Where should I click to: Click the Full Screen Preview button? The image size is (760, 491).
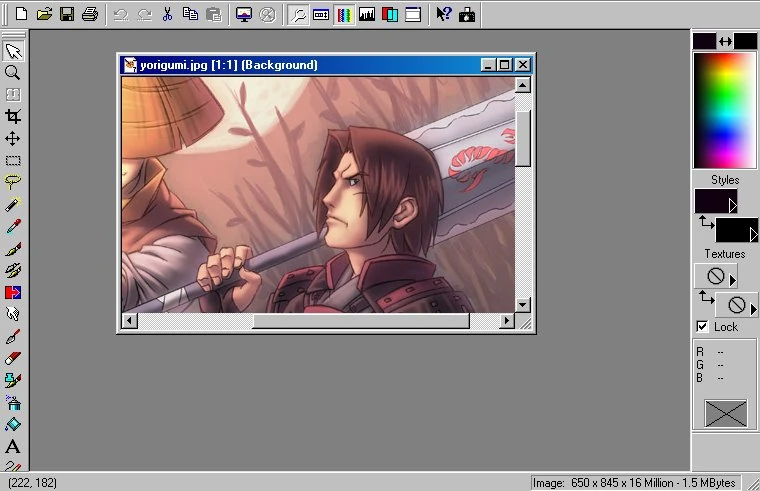click(244, 14)
